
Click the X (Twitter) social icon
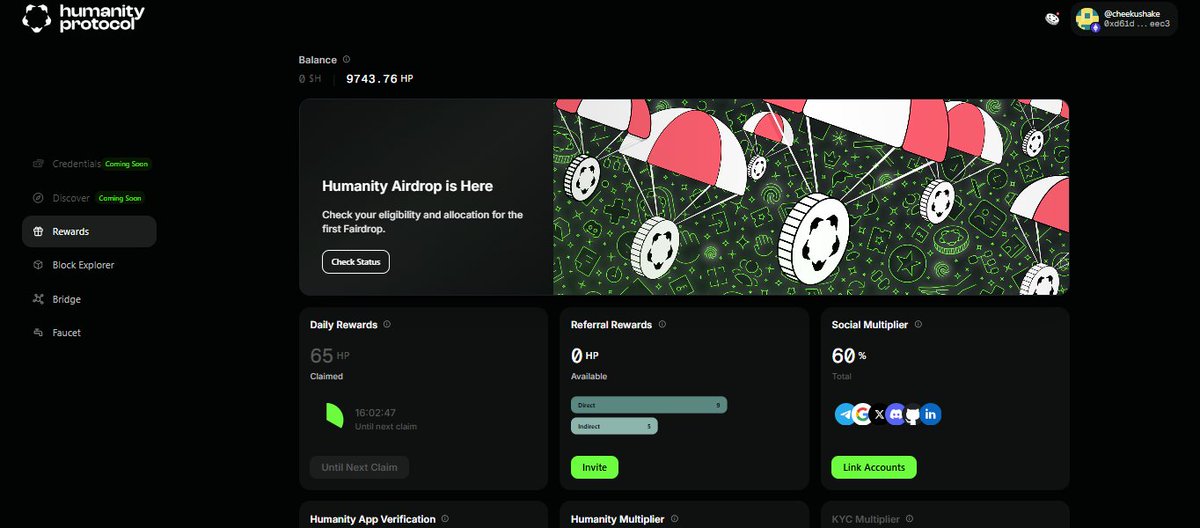coord(879,413)
